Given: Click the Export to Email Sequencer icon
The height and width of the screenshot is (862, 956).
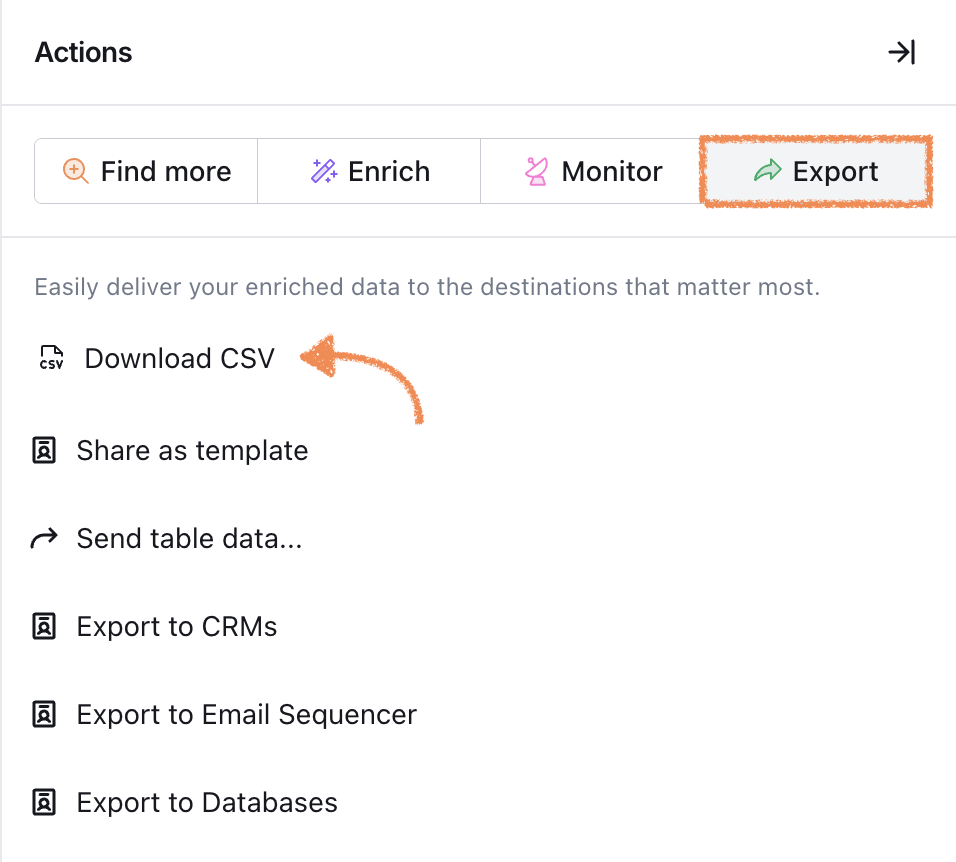Looking at the screenshot, I should [44, 714].
